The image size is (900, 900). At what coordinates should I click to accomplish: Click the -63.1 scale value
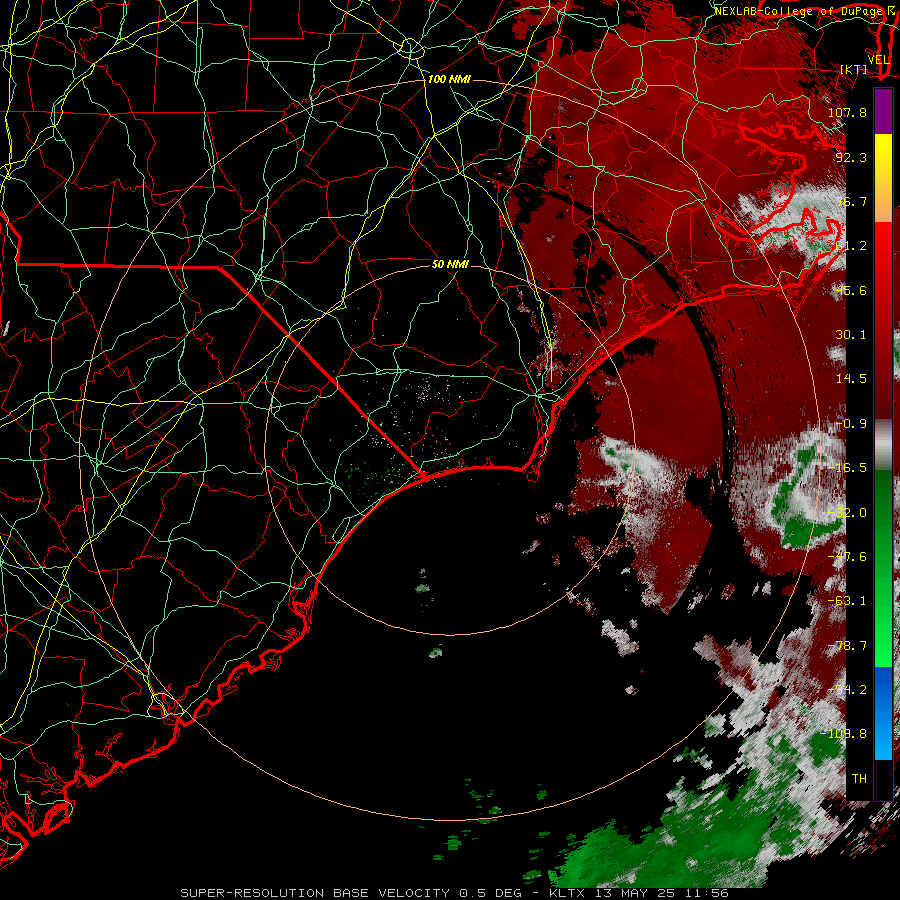(847, 601)
